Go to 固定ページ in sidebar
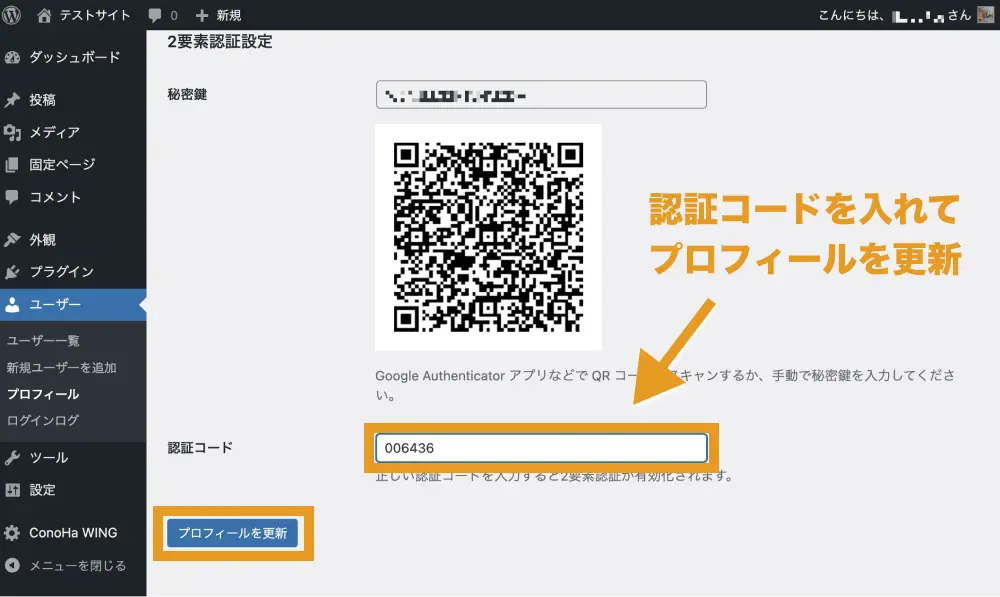 (62, 164)
